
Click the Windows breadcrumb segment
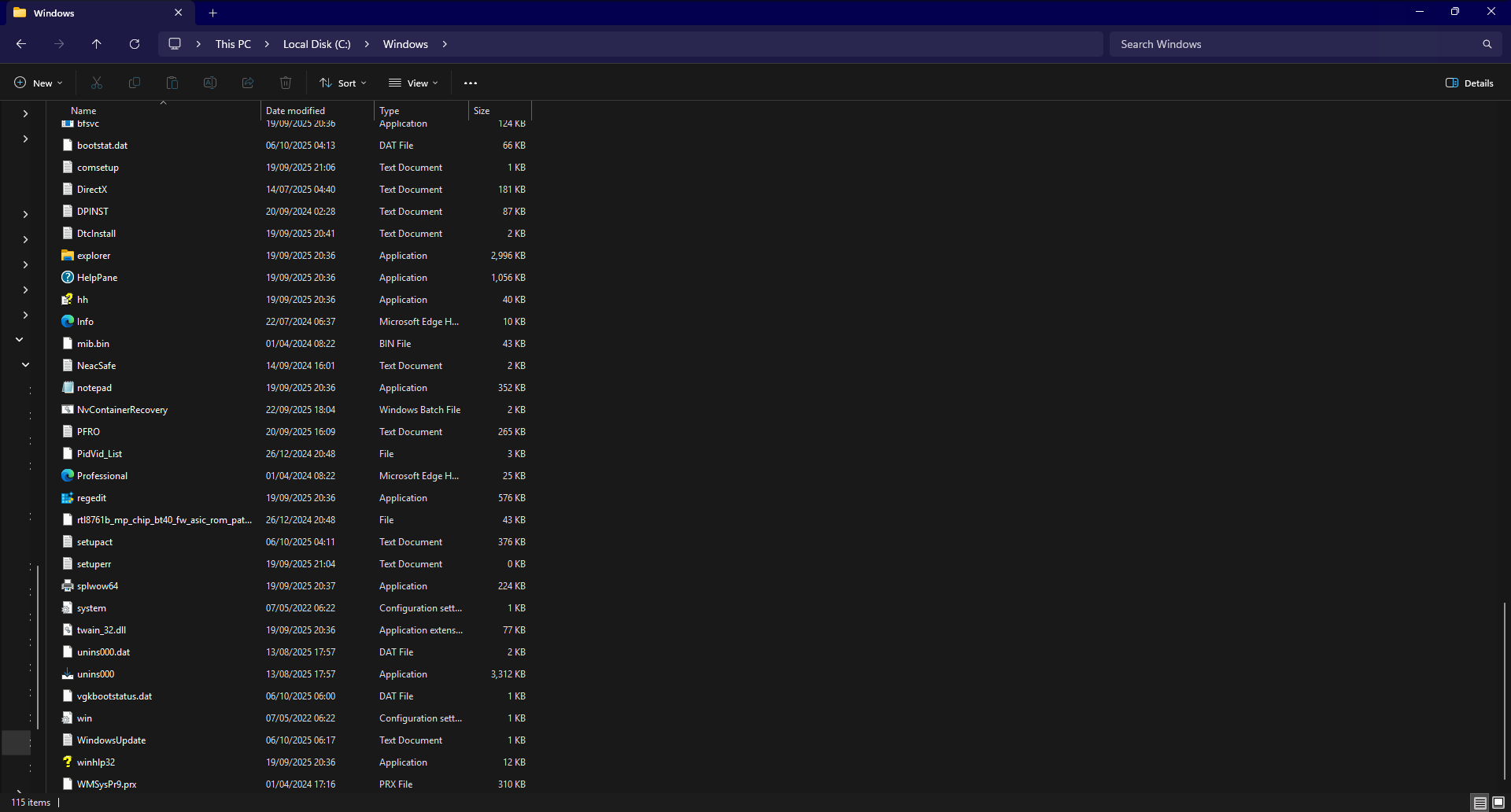click(405, 44)
